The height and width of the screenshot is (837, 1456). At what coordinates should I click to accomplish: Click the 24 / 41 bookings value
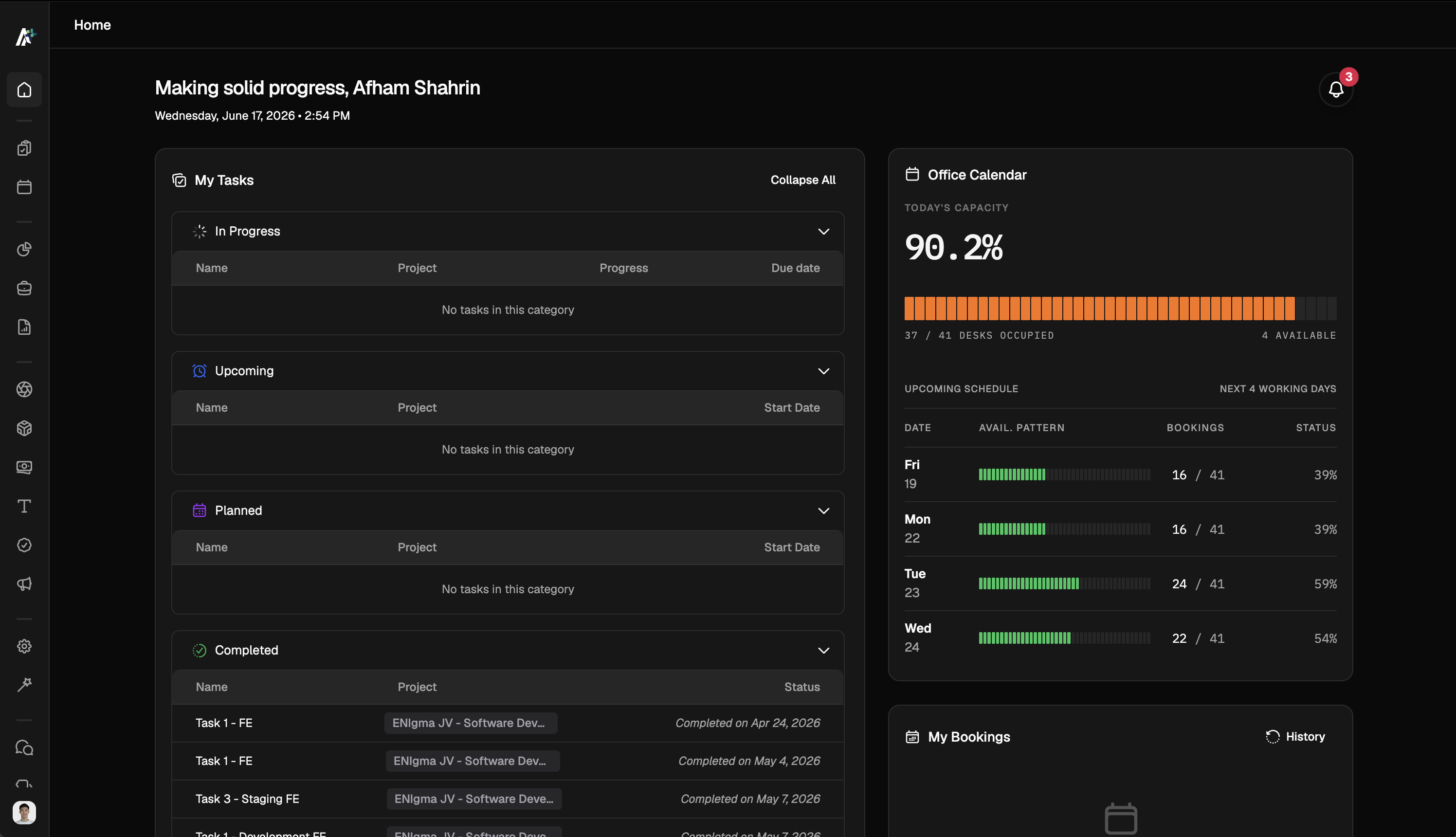click(1198, 584)
